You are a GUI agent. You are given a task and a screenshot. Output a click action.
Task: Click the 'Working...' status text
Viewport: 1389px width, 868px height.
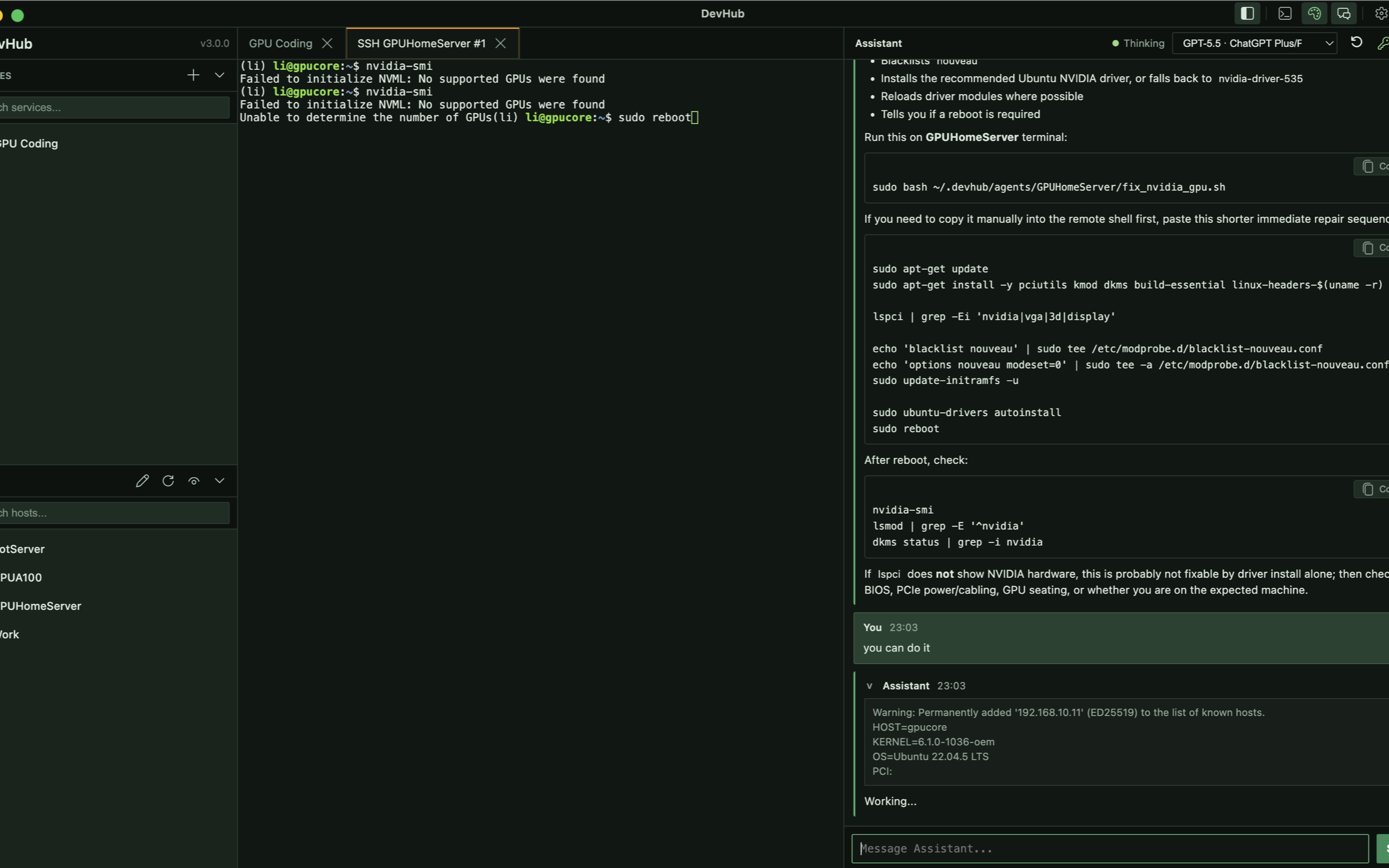point(890,801)
